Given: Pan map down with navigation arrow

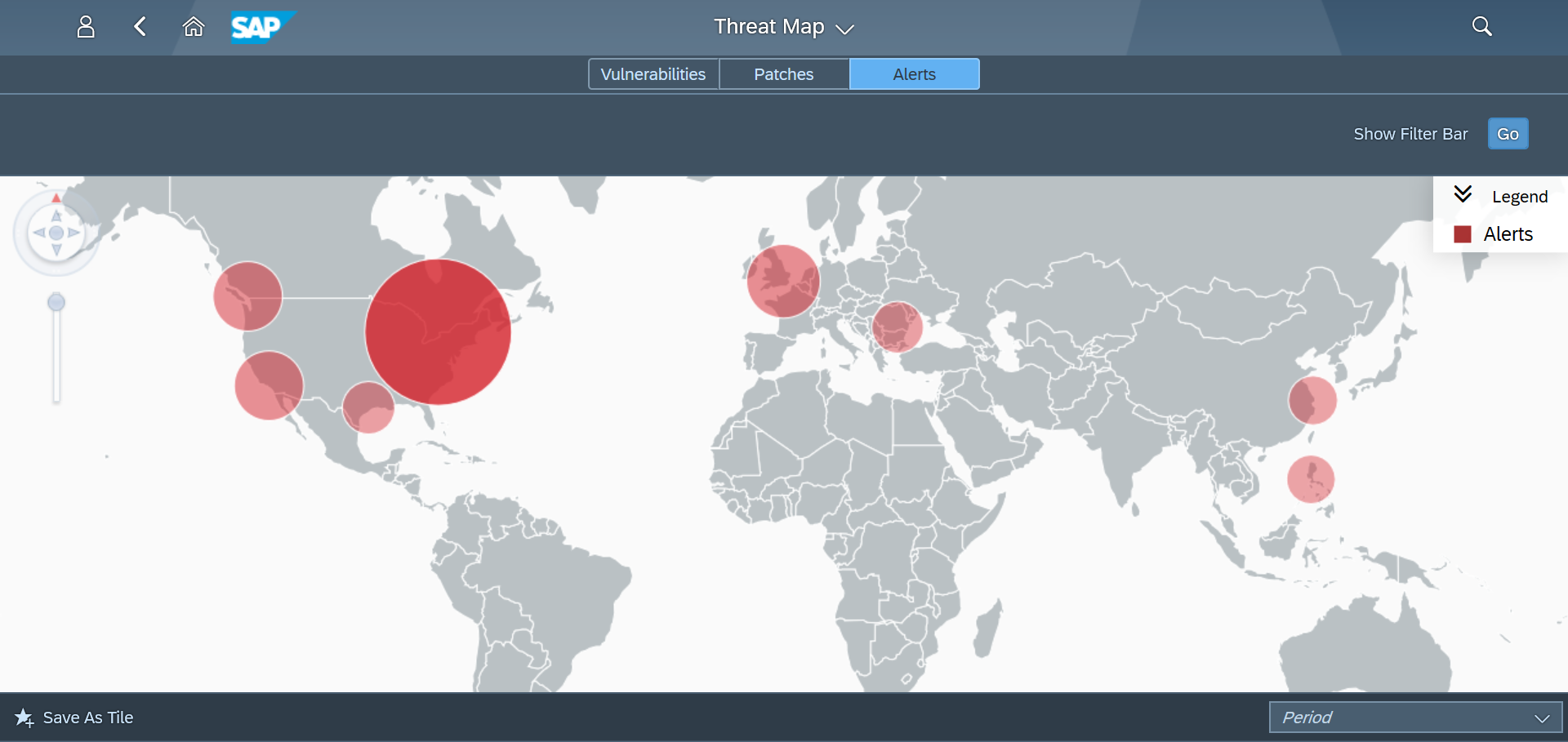Looking at the screenshot, I should click(56, 250).
